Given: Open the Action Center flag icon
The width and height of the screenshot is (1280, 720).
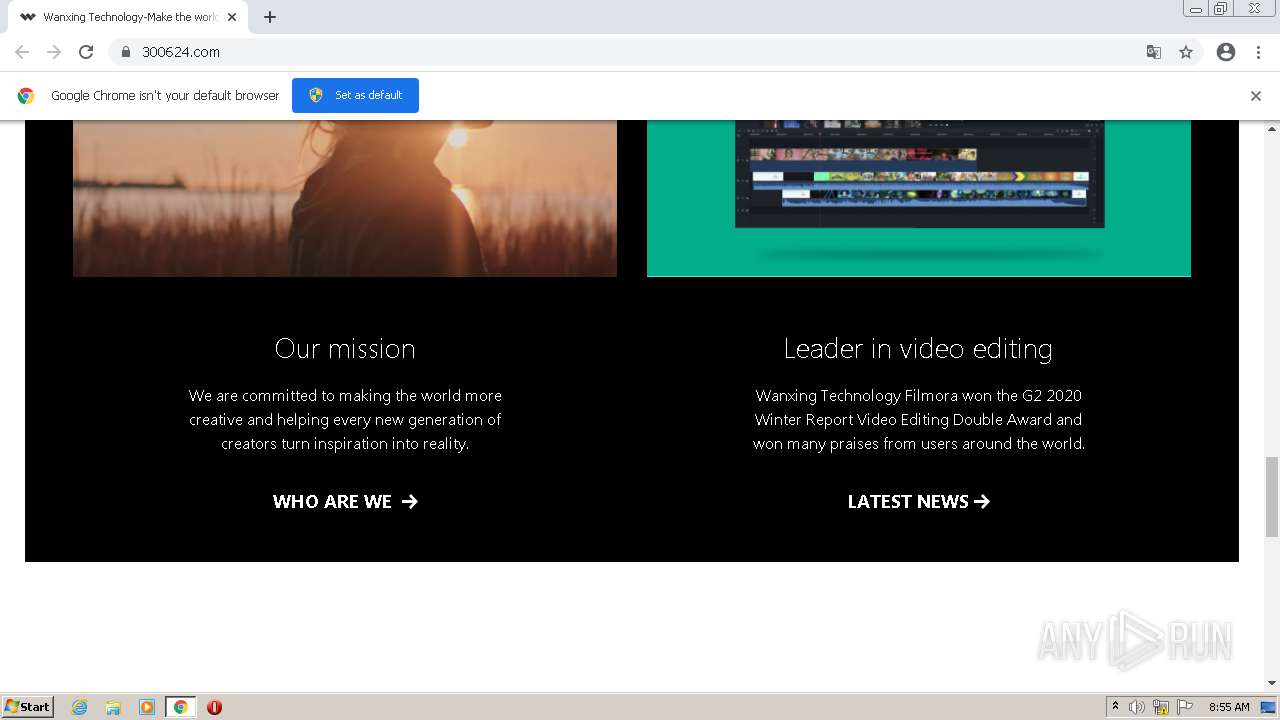Looking at the screenshot, I should (x=1185, y=707).
